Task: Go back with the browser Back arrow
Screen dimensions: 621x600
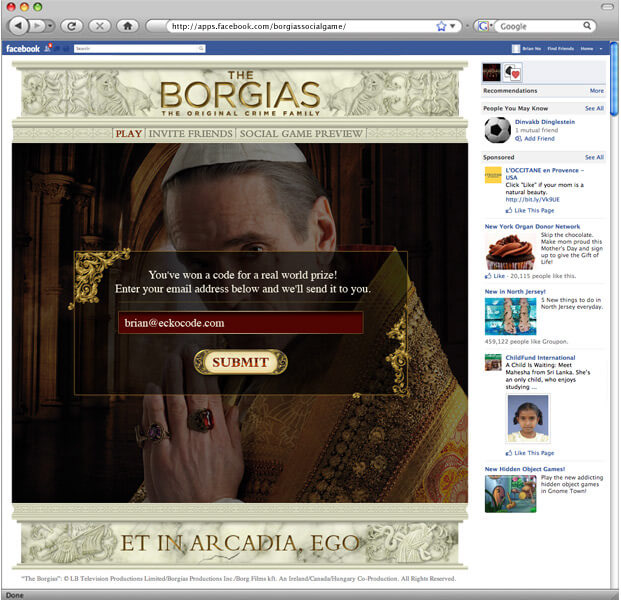Action: pos(19,26)
